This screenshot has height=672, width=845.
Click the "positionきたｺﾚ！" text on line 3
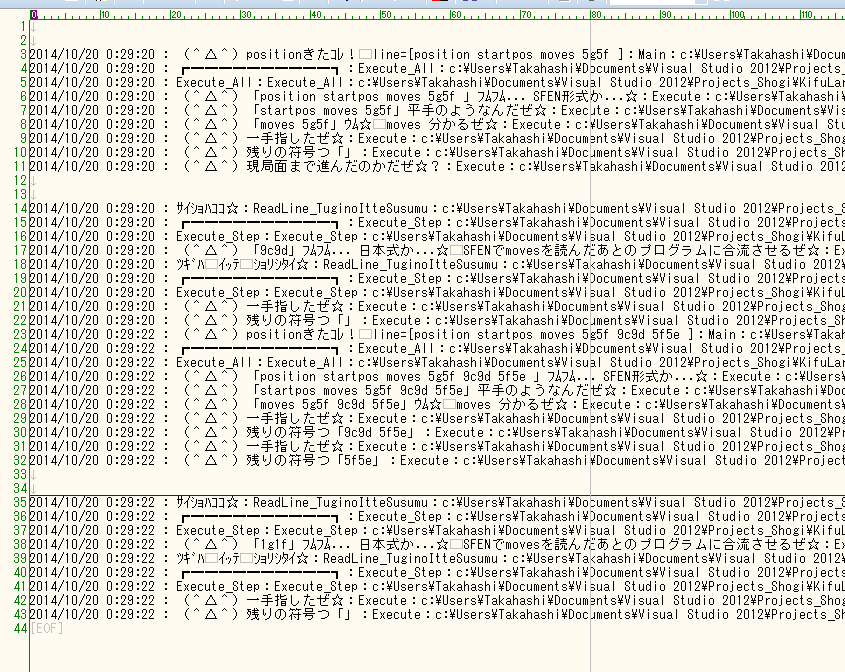pyautogui.click(x=301, y=54)
